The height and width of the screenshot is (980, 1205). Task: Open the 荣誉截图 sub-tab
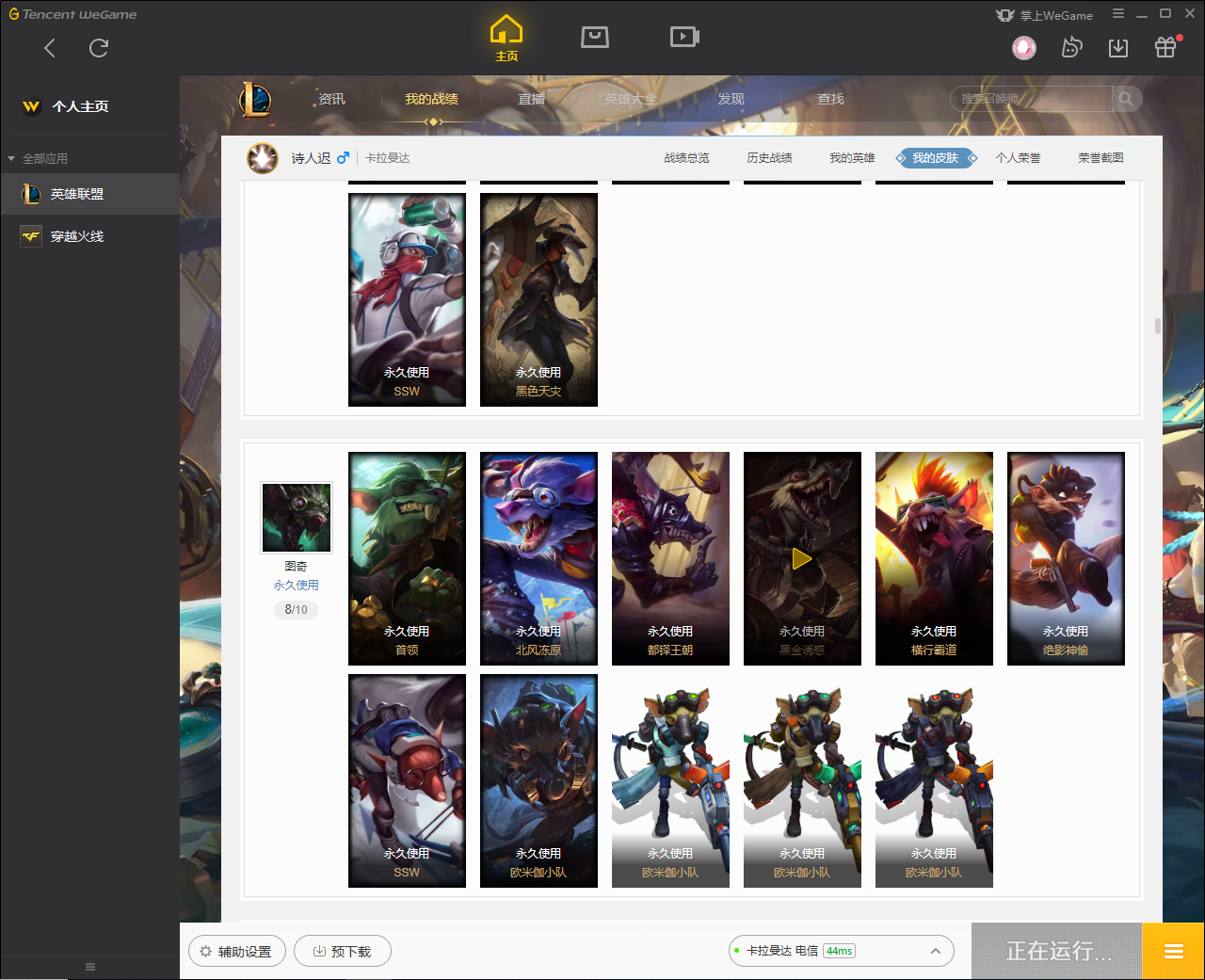(1101, 158)
